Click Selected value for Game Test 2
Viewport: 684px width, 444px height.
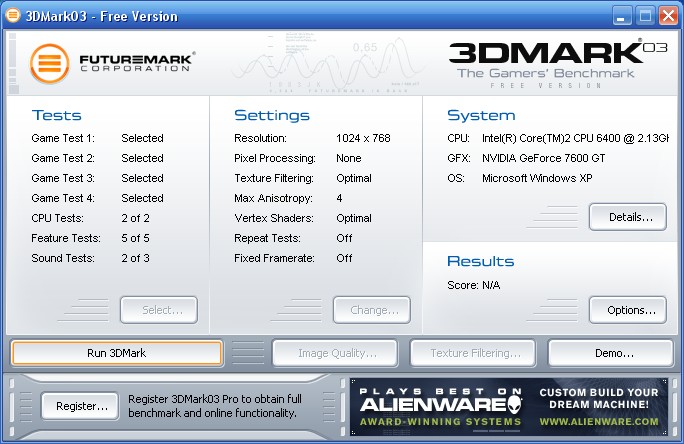coord(143,158)
